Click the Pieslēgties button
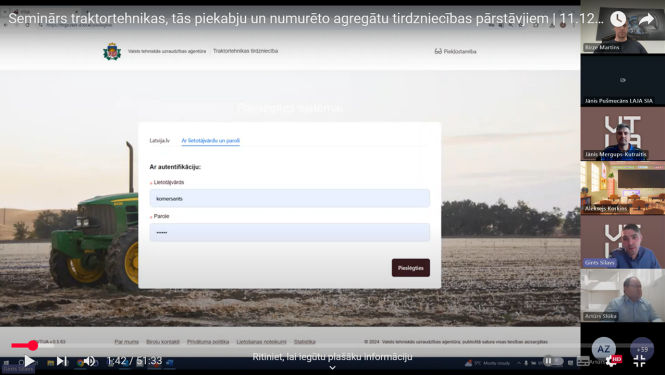This screenshot has width=665, height=375. coord(411,268)
